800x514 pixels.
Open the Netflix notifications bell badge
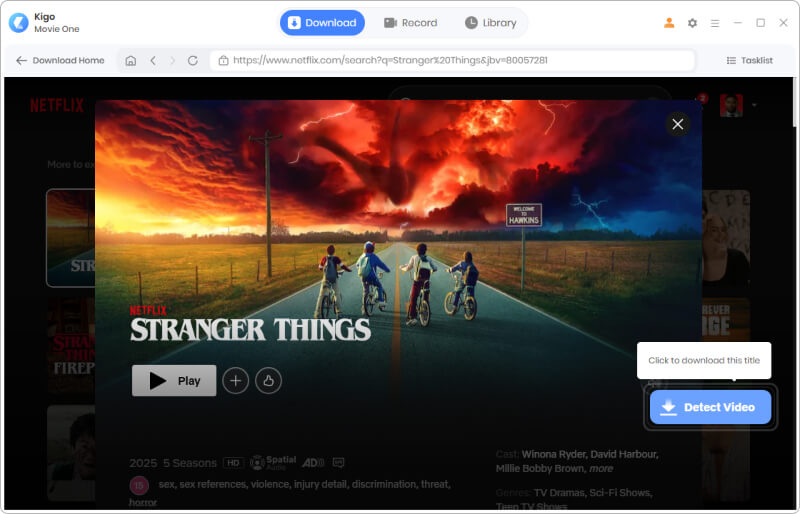702,99
